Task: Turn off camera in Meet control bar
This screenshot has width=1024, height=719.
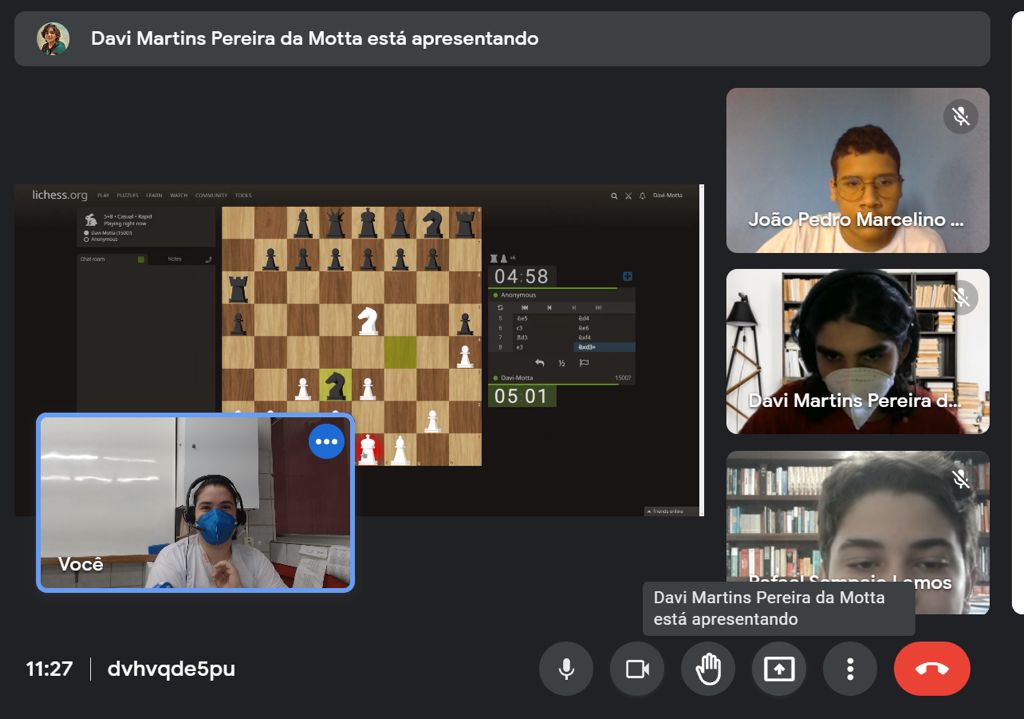Action: (x=637, y=669)
